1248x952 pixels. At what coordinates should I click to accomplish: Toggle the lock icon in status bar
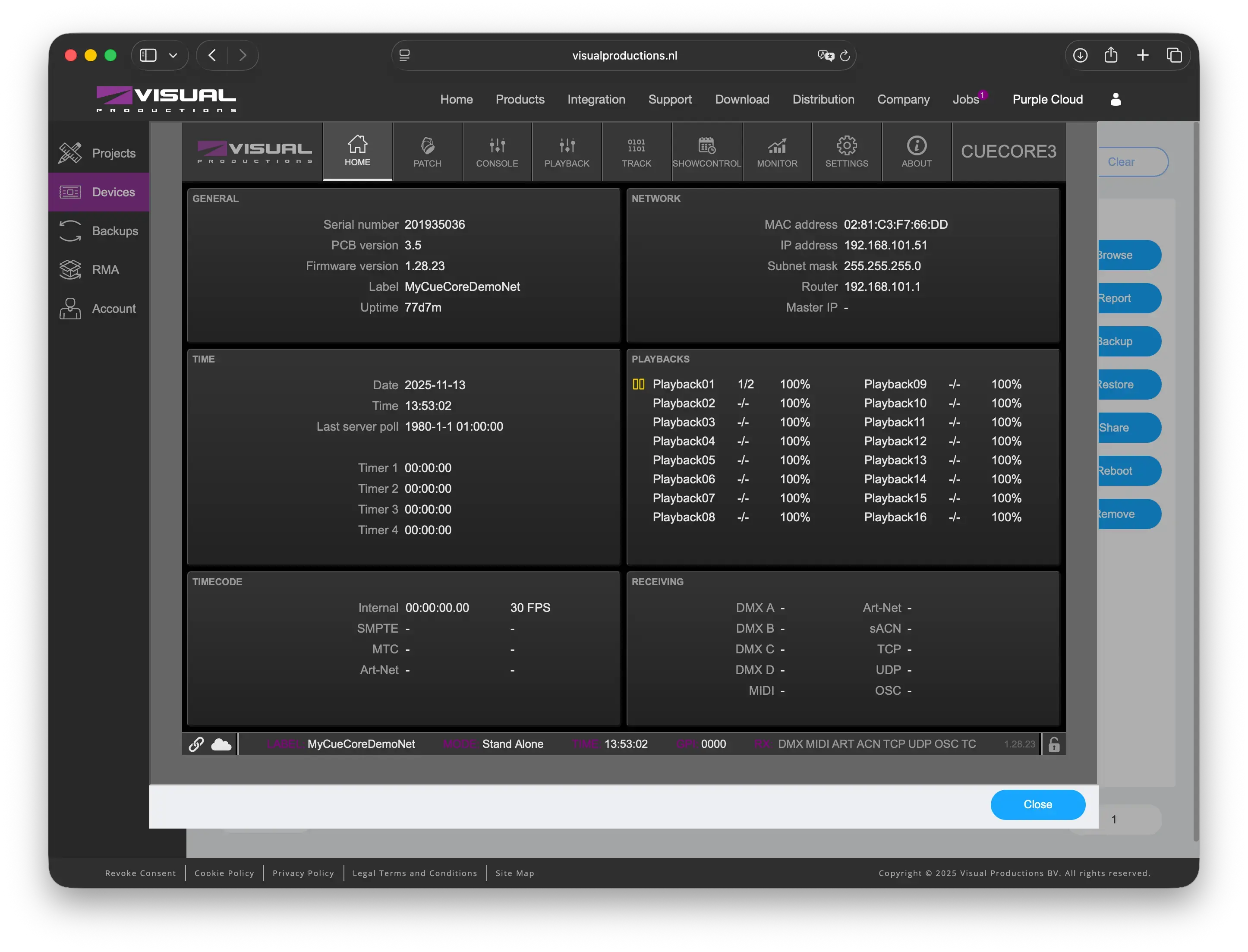[x=1054, y=744]
